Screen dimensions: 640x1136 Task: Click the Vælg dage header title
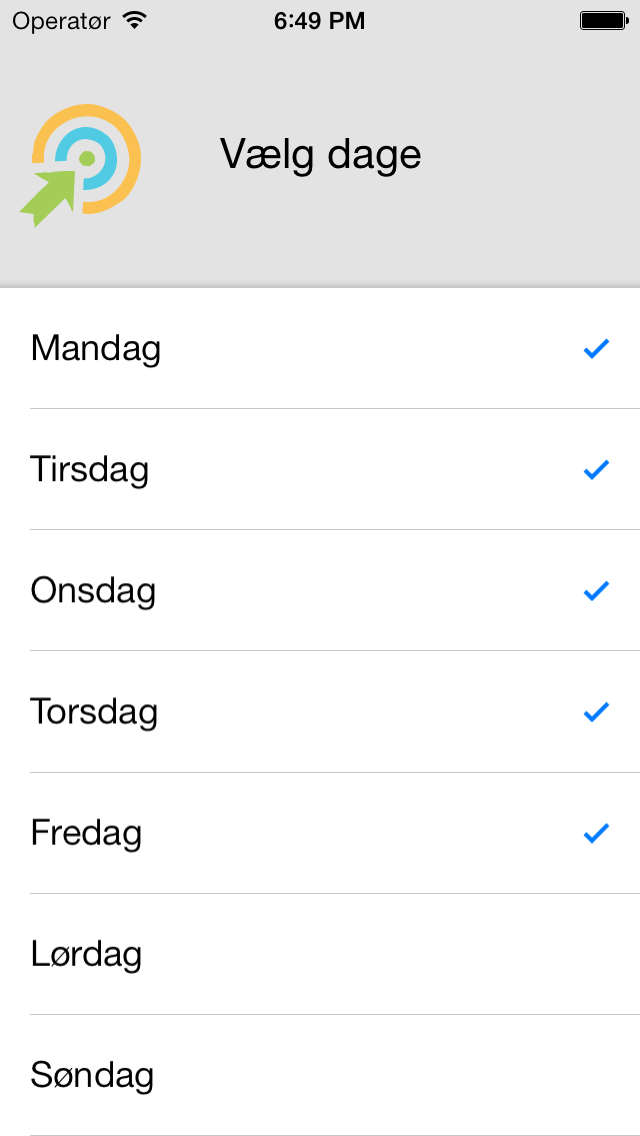click(x=320, y=156)
